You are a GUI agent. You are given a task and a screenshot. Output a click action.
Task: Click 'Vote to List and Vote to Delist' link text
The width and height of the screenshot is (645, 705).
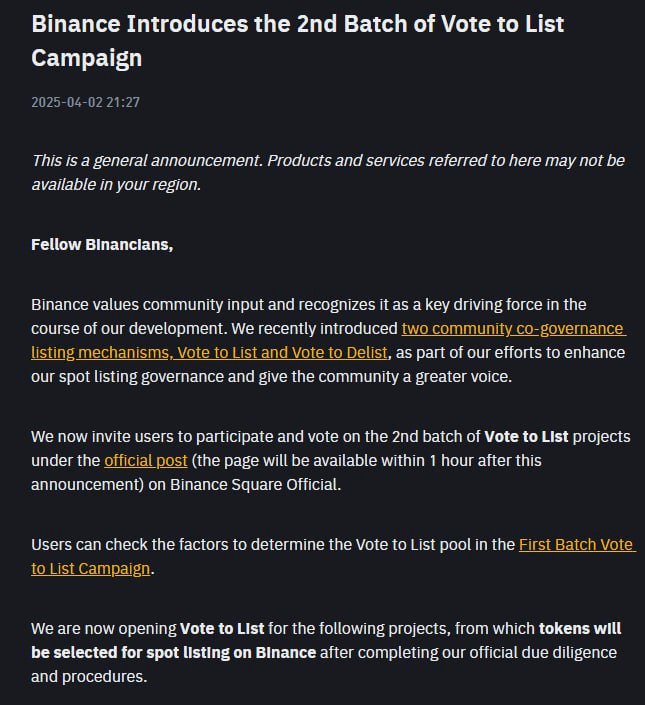(282, 352)
